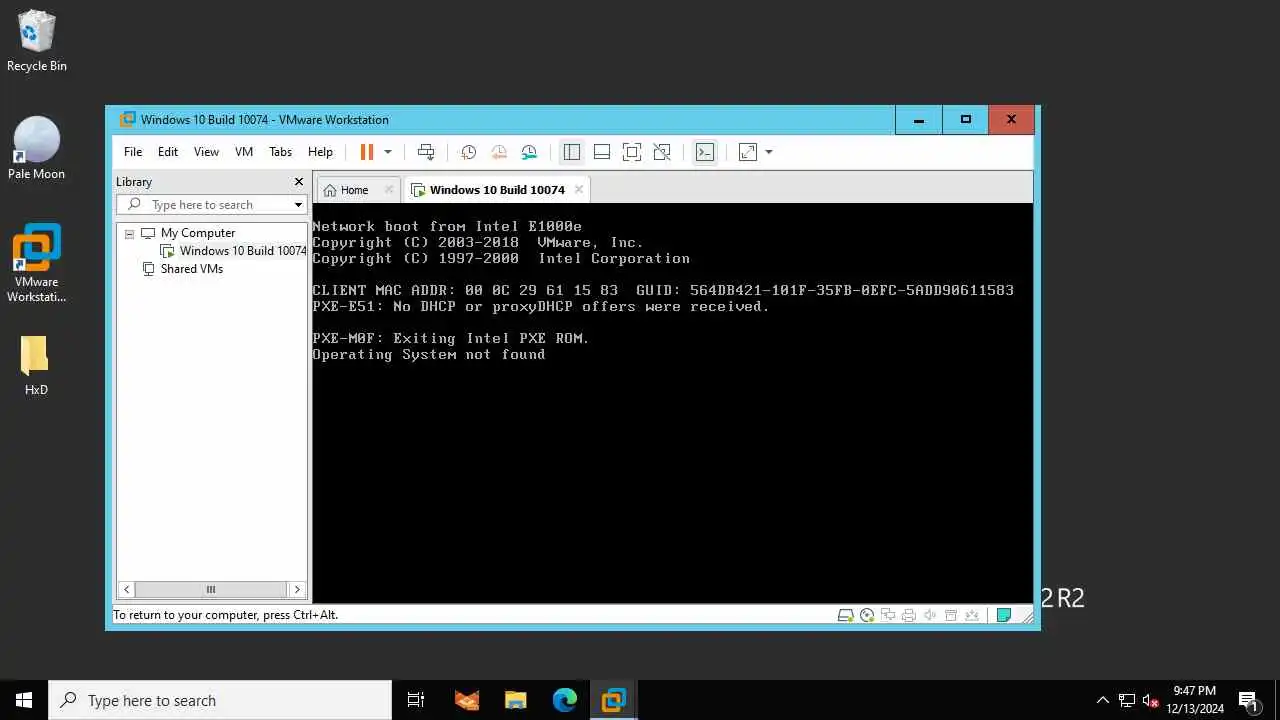
Task: Toggle the console view button
Action: pyautogui.click(x=705, y=152)
